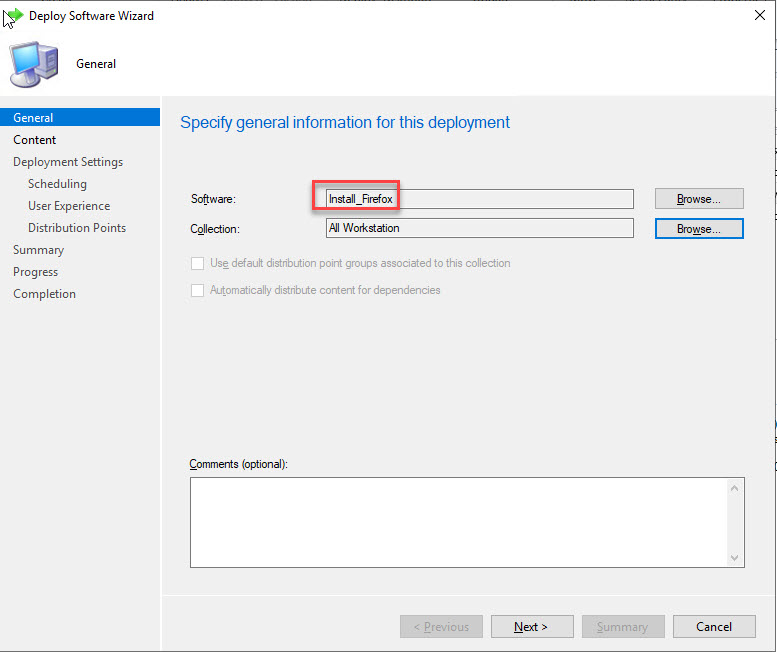Enable automatically distribute content for dependencies
The image size is (777, 652).
[x=197, y=290]
